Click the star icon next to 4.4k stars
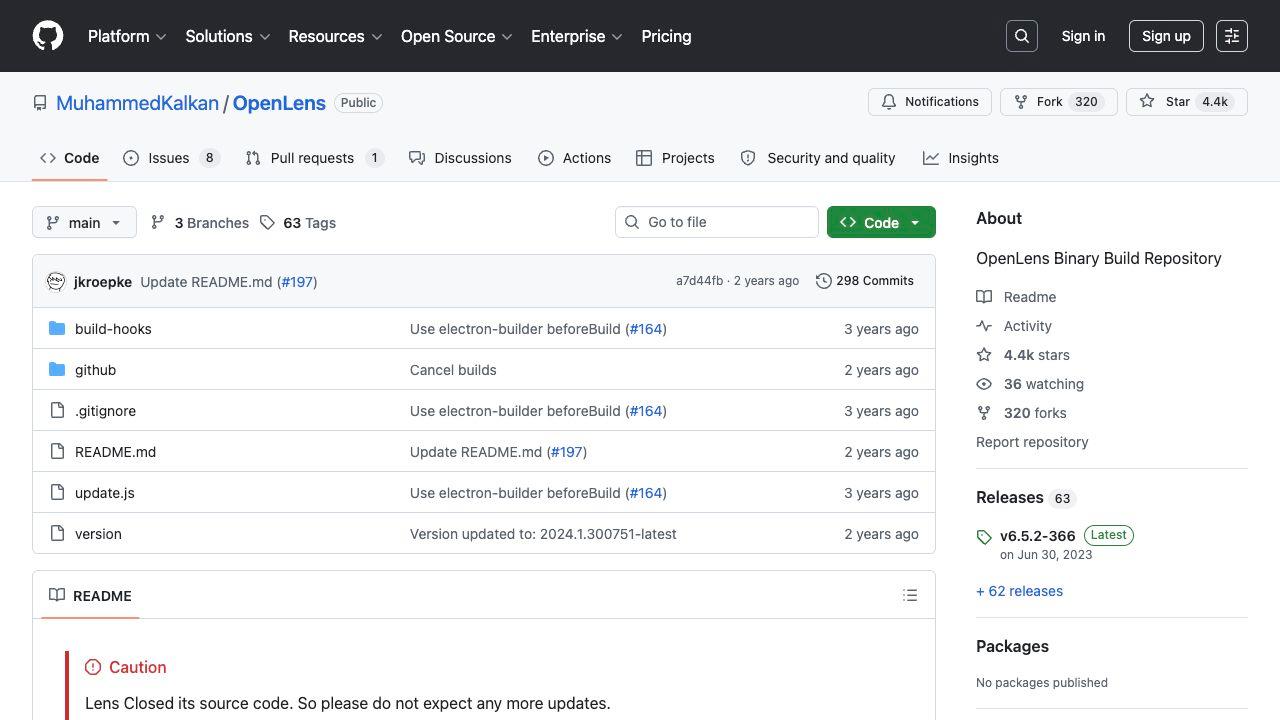Screen dimensions: 1280x720 click(984, 355)
